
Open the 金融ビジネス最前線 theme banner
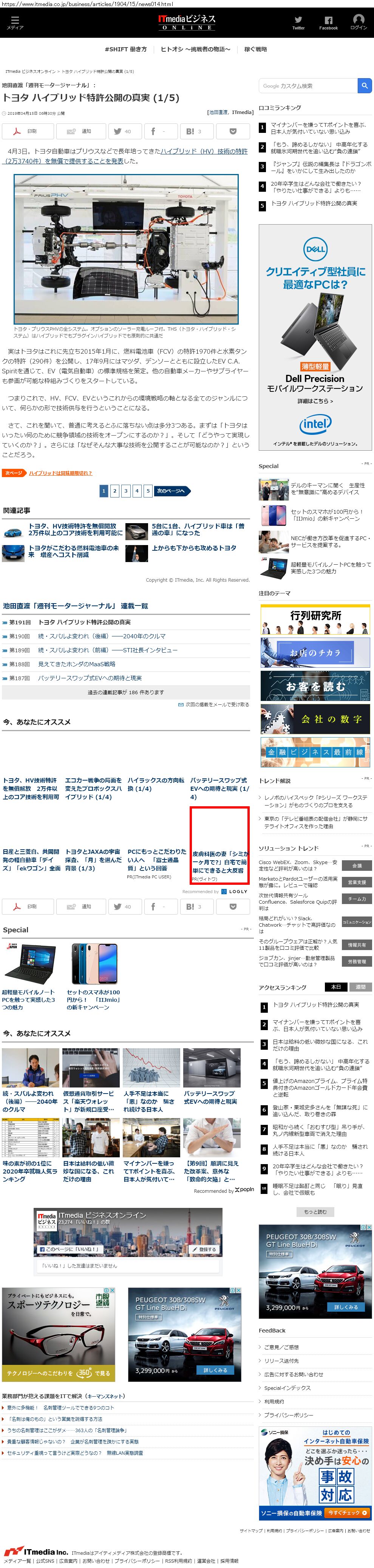tap(315, 752)
